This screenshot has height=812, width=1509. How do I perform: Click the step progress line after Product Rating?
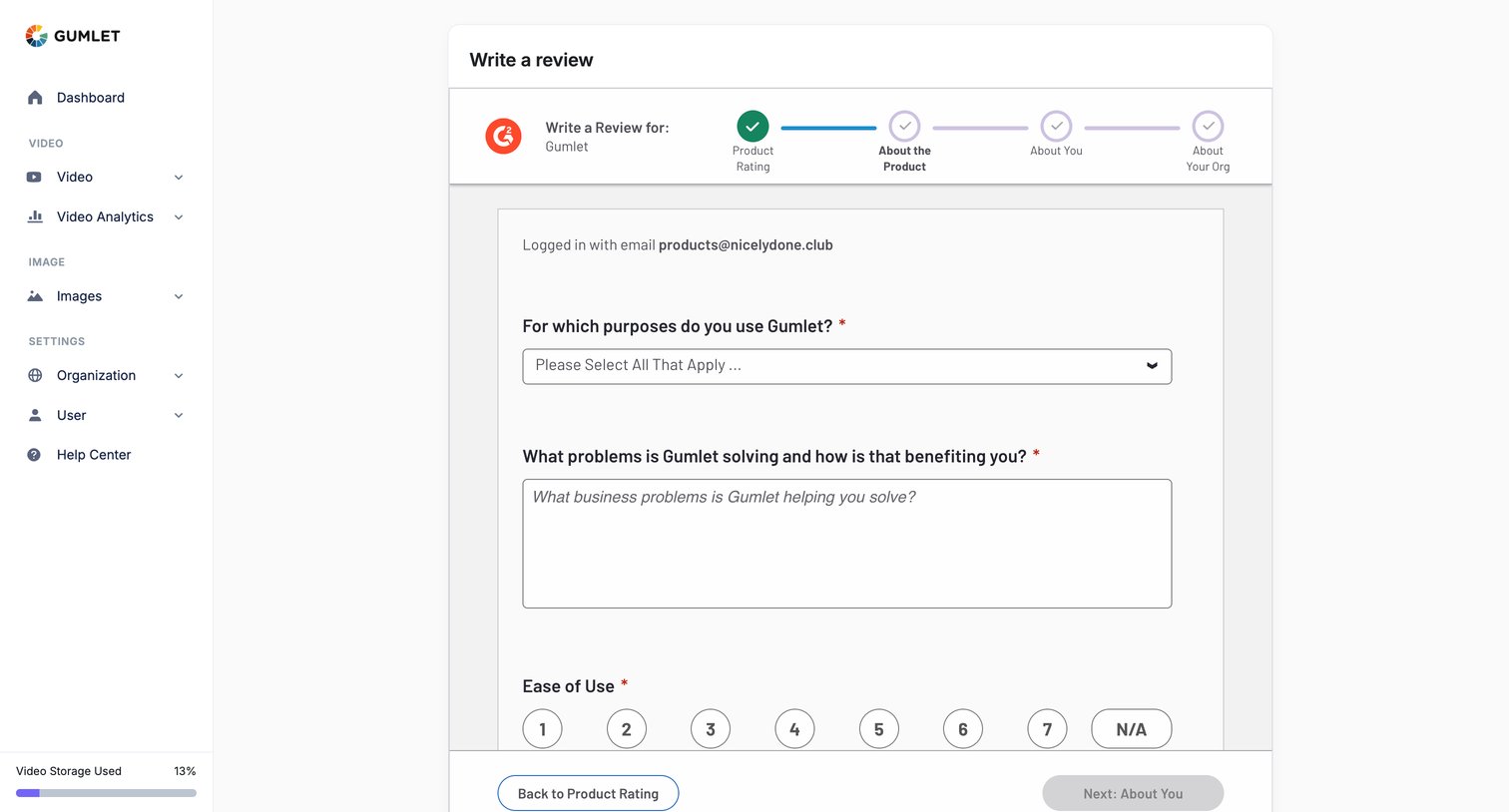click(828, 128)
